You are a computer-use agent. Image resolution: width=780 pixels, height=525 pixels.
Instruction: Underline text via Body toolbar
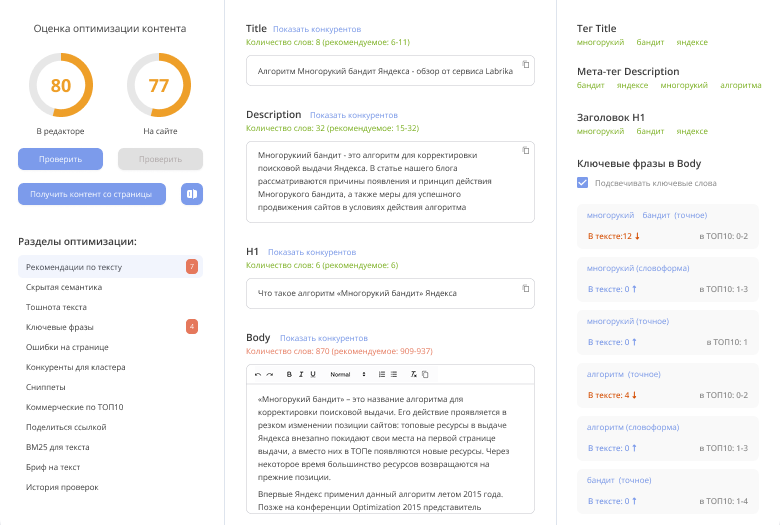pyautogui.click(x=313, y=374)
